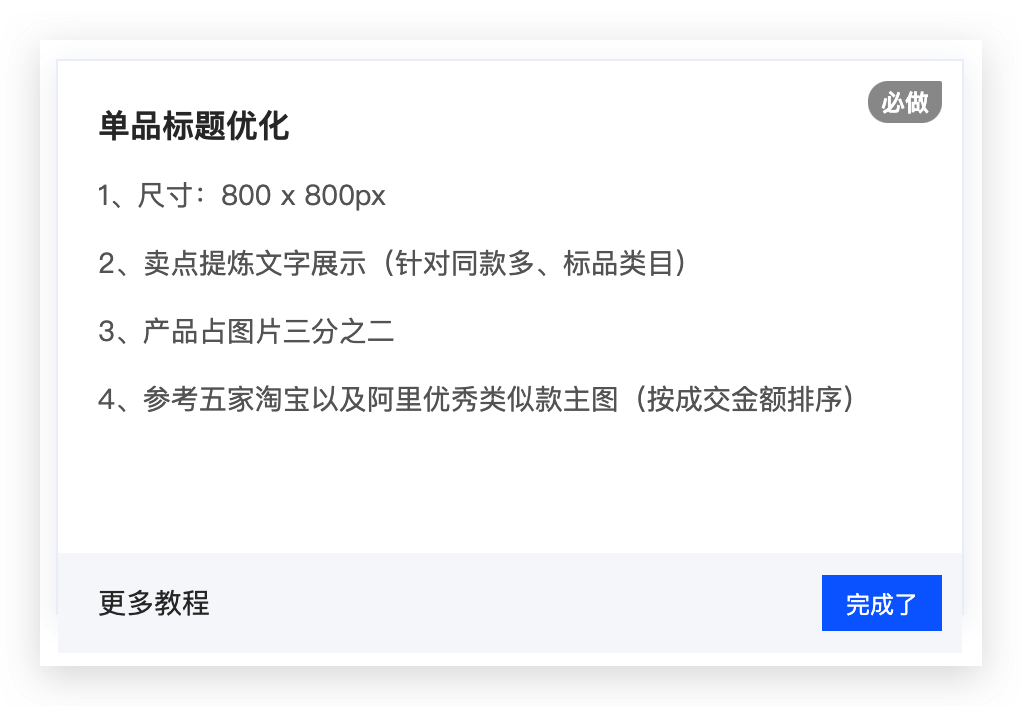Click the 按成交金额排序 parenthetical text
Image resolution: width=1022 pixels, height=706 pixels.
tap(744, 399)
